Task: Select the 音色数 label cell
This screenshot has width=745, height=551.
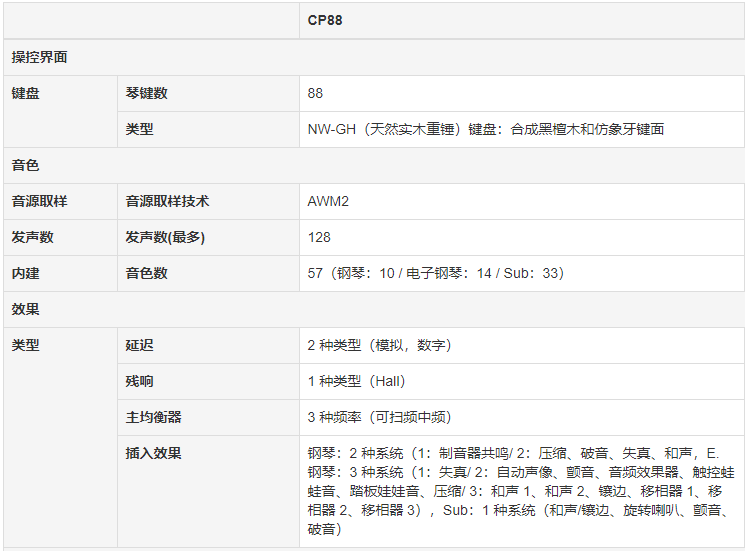Action: (x=146, y=273)
